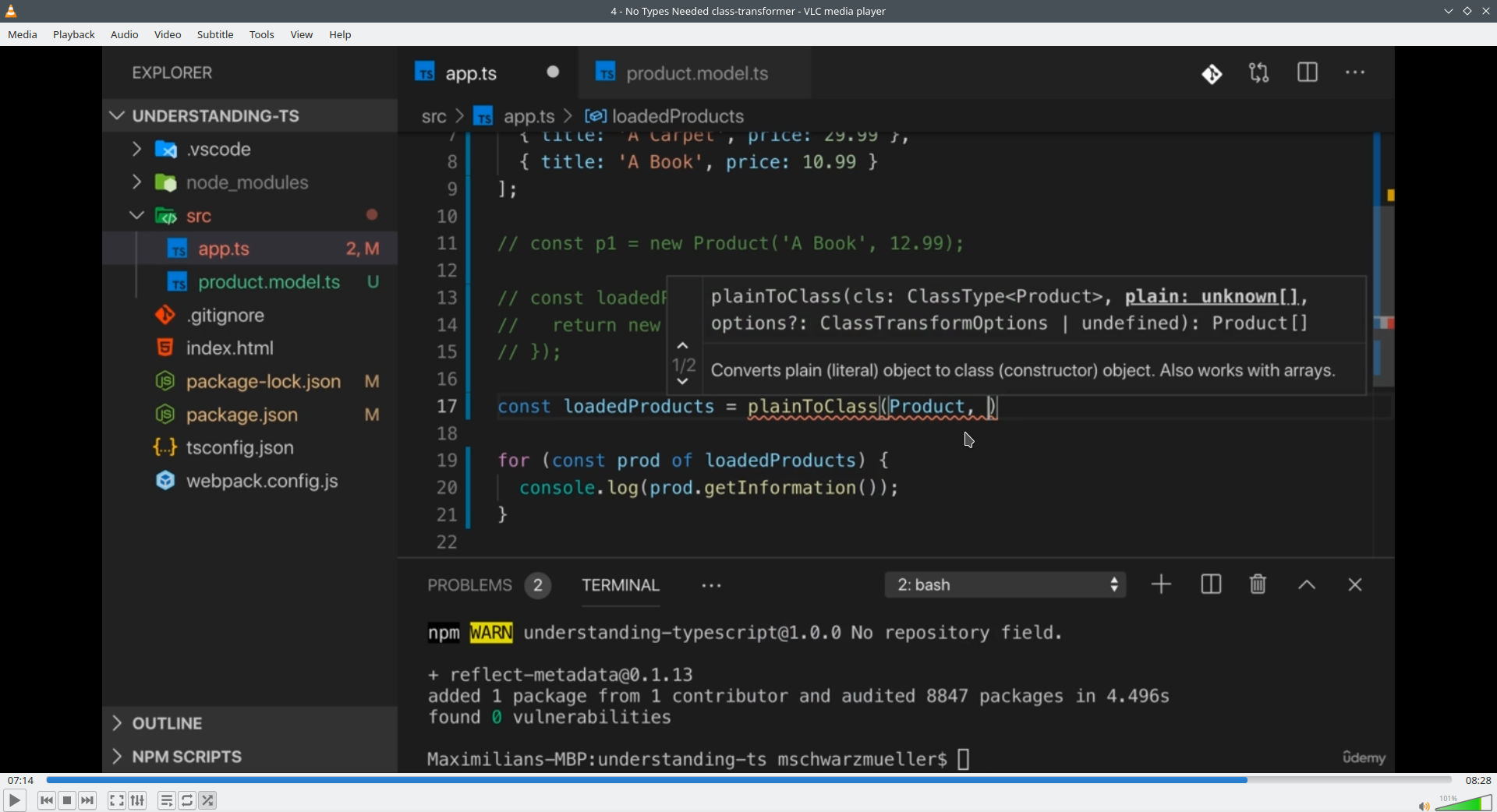1497x812 pixels.
Task: Open the Audio menu
Action: (x=124, y=34)
